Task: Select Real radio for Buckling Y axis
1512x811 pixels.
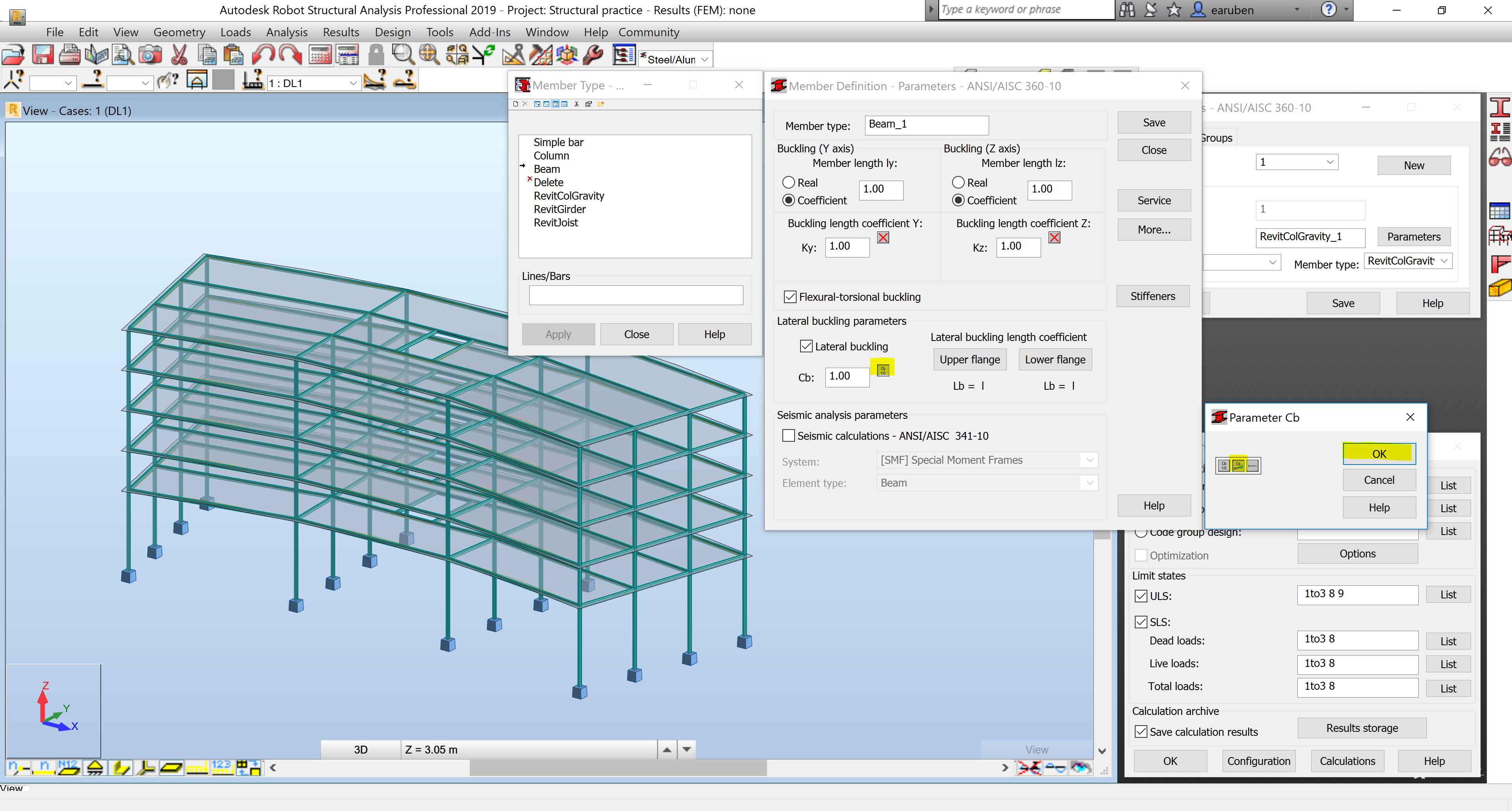Action: tap(789, 183)
